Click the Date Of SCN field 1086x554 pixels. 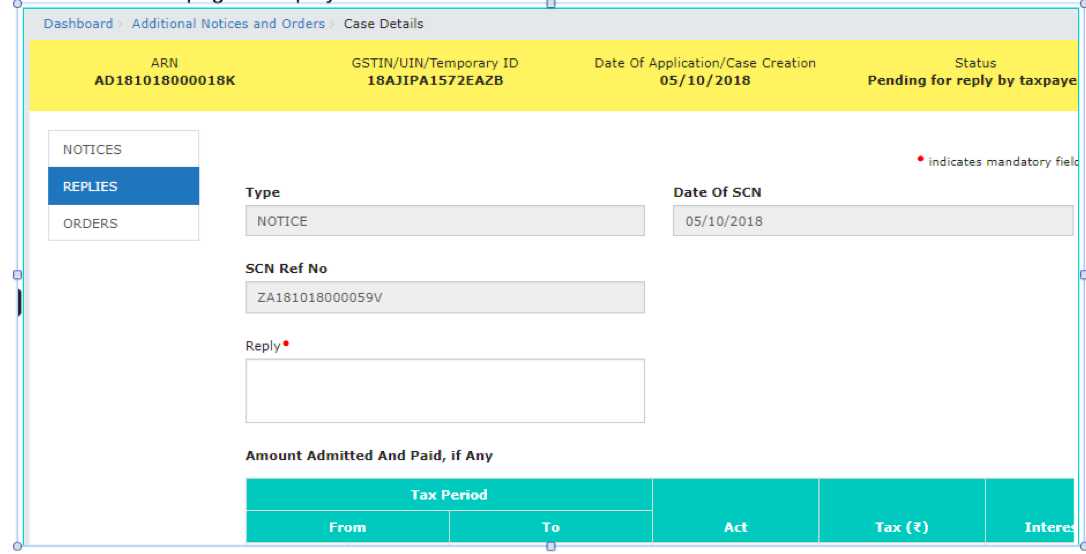click(x=873, y=221)
